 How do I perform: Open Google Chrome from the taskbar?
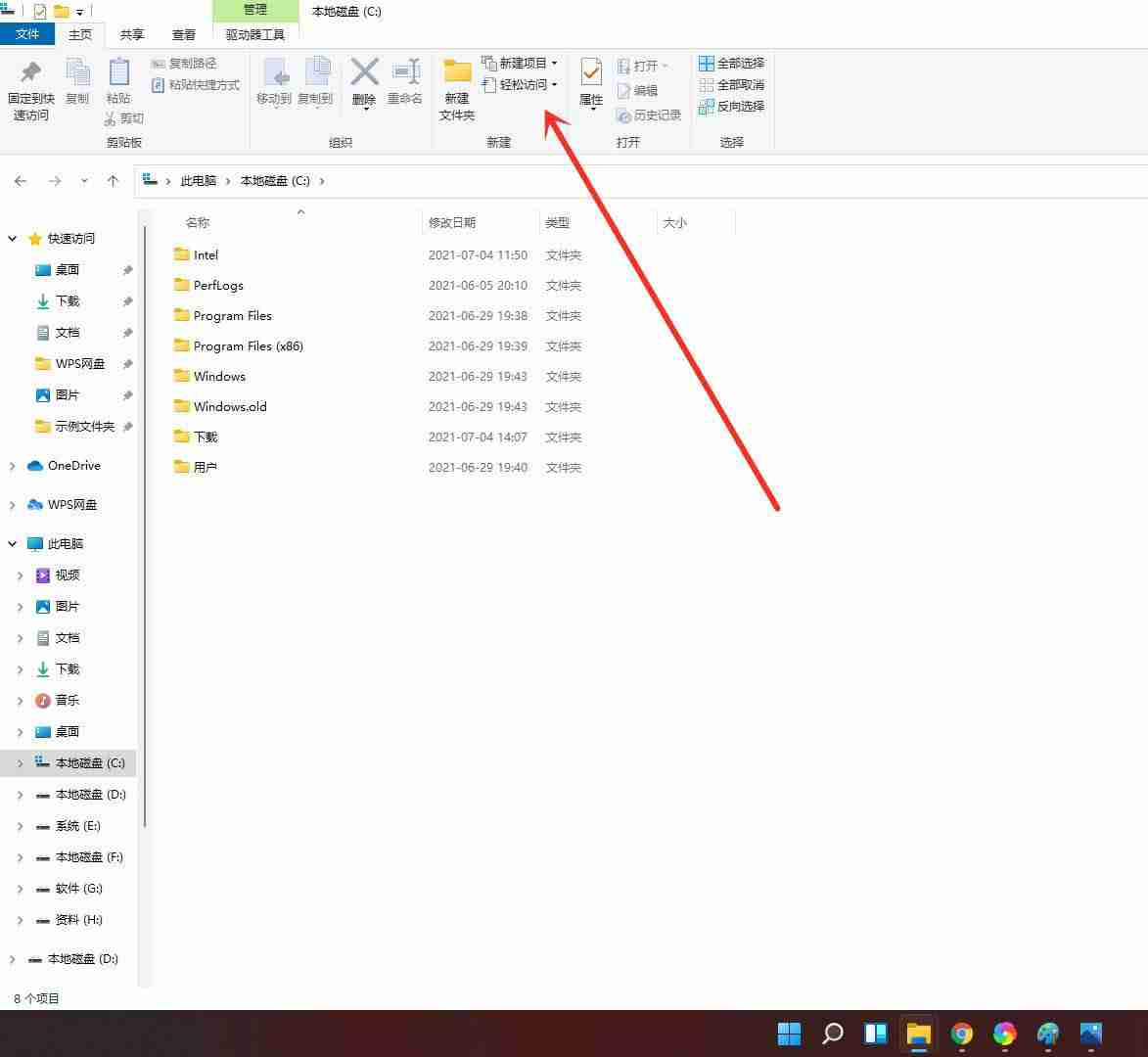(961, 1034)
